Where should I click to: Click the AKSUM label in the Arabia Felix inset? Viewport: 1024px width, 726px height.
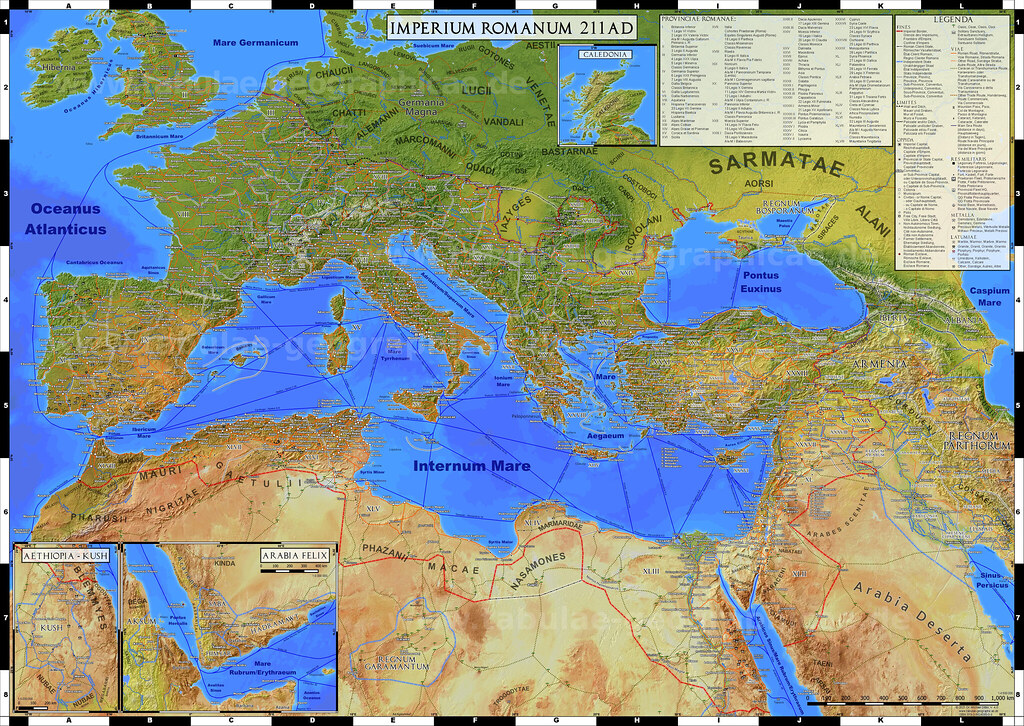142,621
